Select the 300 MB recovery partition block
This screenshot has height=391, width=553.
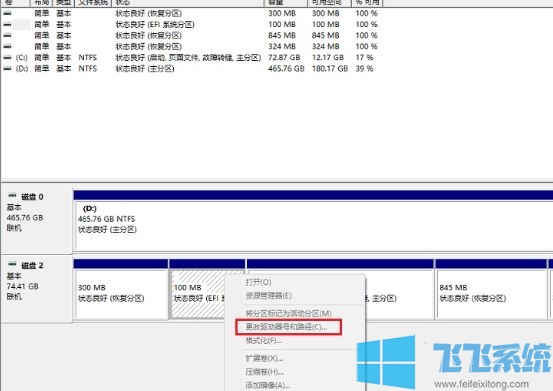tap(121, 294)
